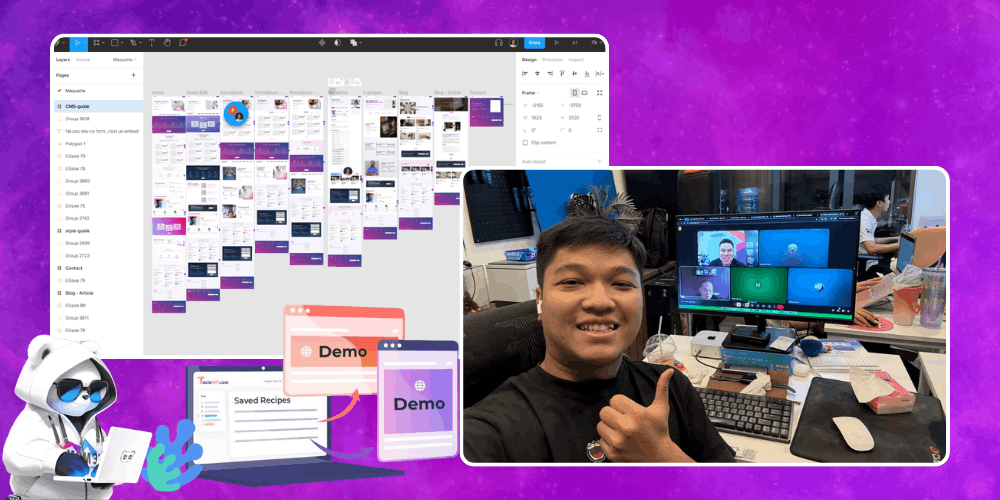The width and height of the screenshot is (1000, 500).
Task: Click the Create component icon
Action: point(321,43)
